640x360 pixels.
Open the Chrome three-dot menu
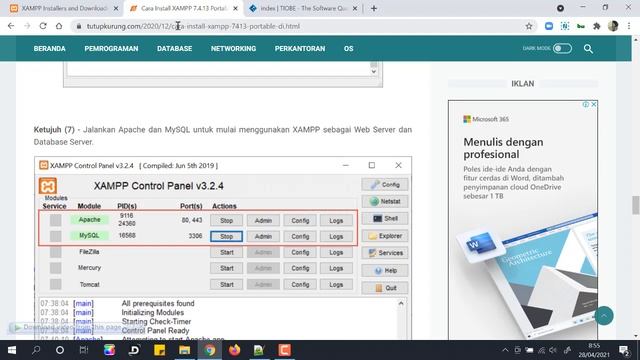tap(629, 26)
